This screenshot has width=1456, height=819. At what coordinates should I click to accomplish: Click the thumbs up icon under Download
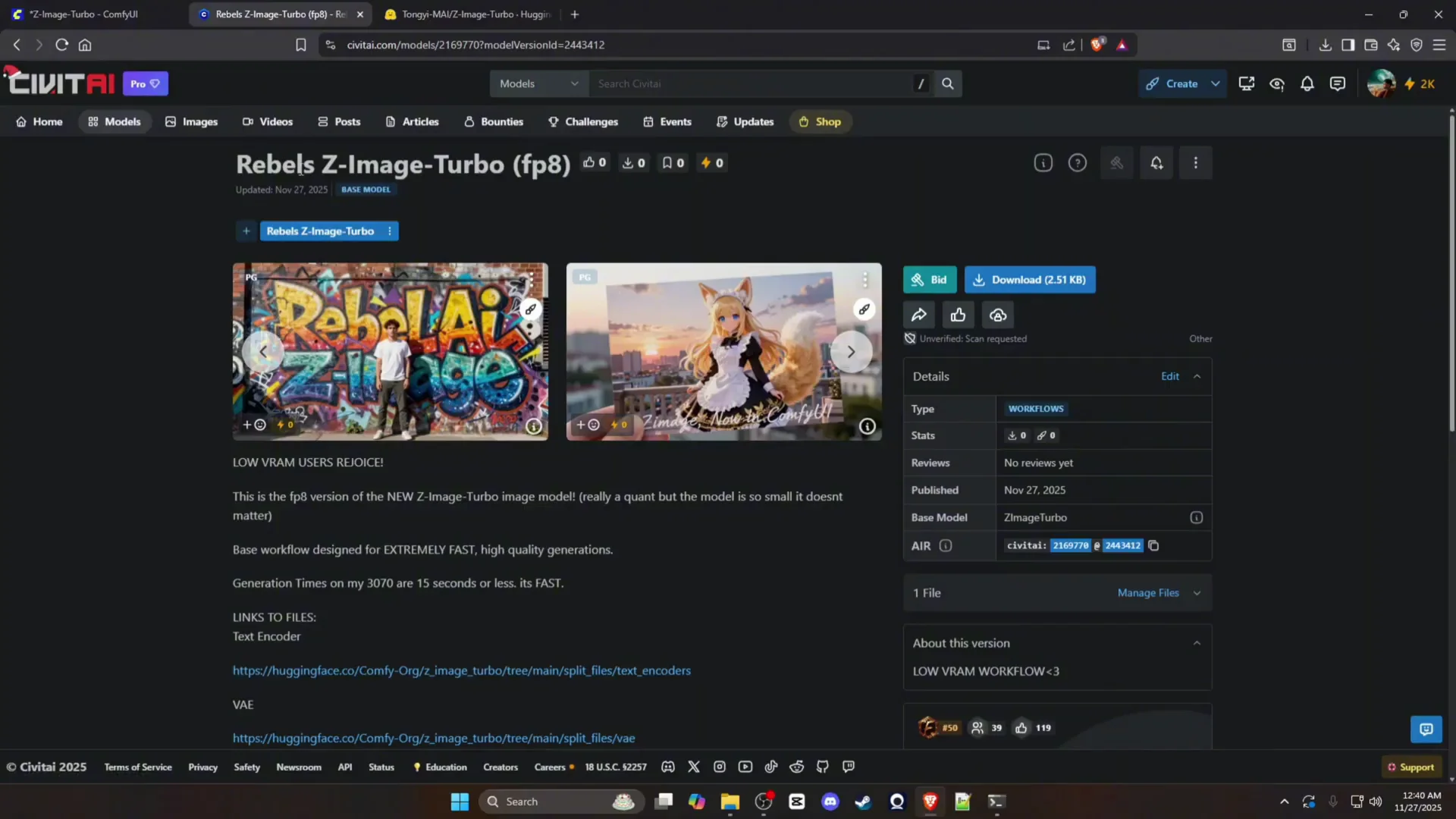[958, 314]
